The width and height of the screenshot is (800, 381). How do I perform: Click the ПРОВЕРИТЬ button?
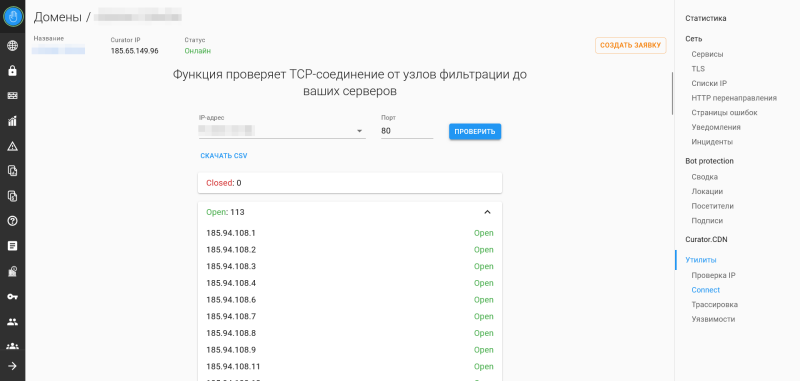(475, 132)
